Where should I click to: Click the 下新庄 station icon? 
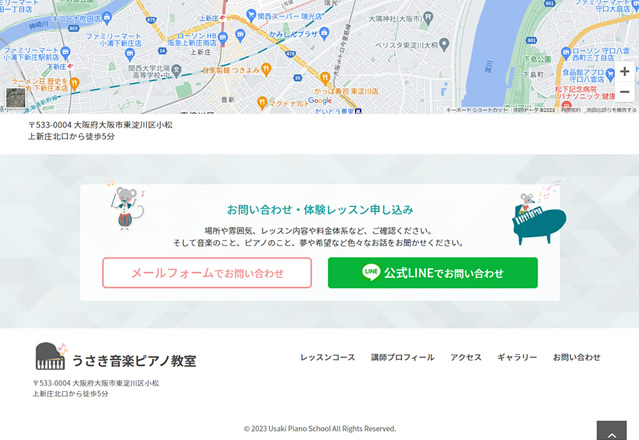[70, 66]
